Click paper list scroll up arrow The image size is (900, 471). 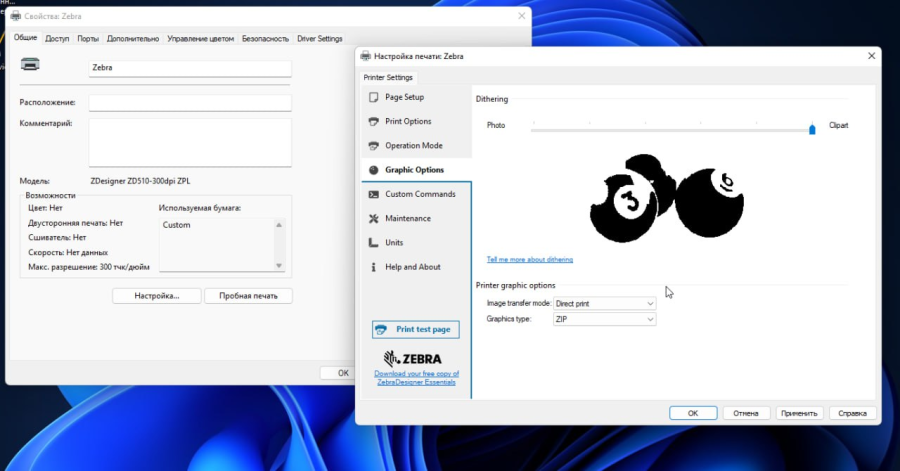click(279, 225)
